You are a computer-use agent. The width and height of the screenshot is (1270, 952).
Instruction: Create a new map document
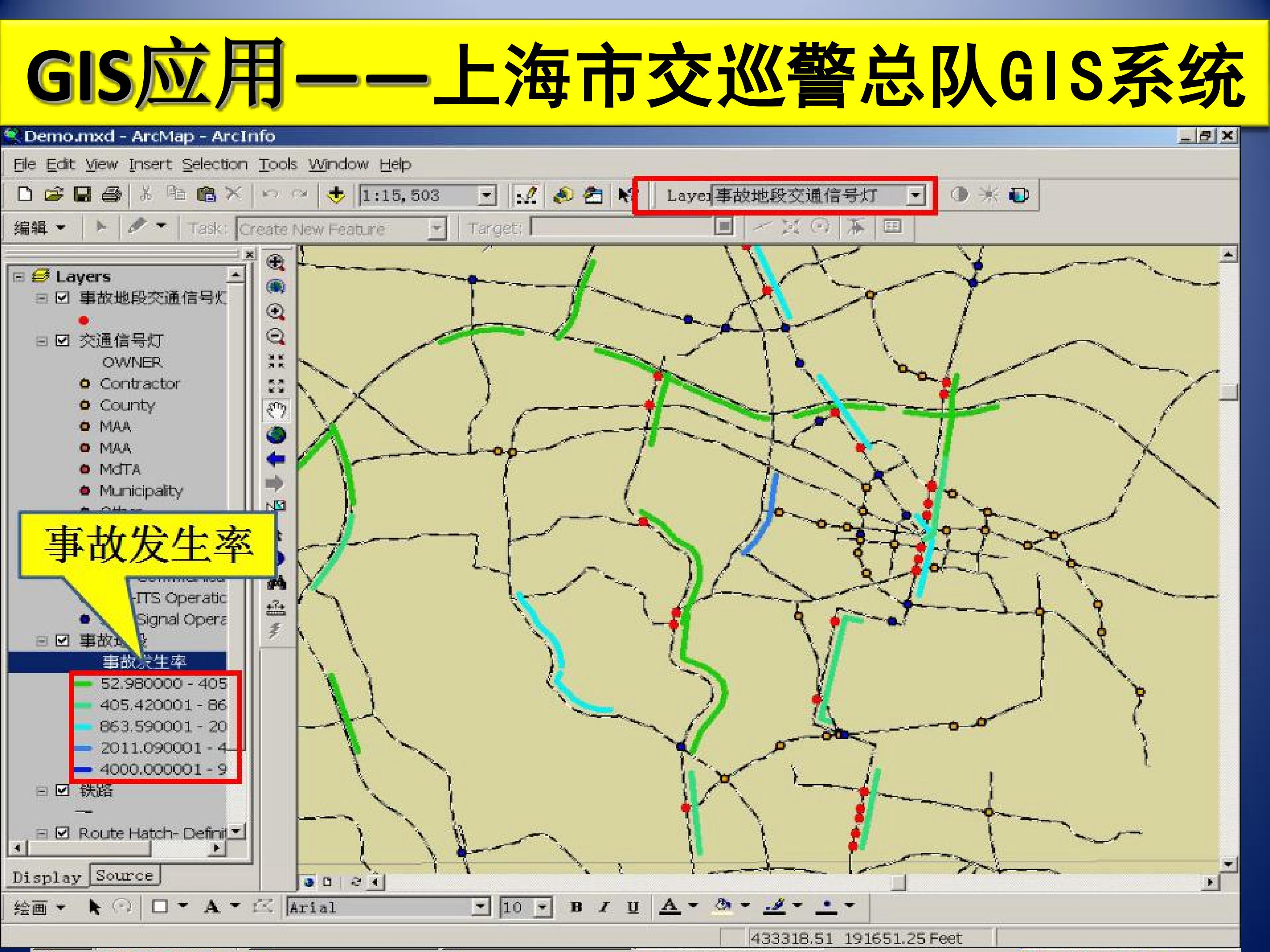tap(25, 194)
